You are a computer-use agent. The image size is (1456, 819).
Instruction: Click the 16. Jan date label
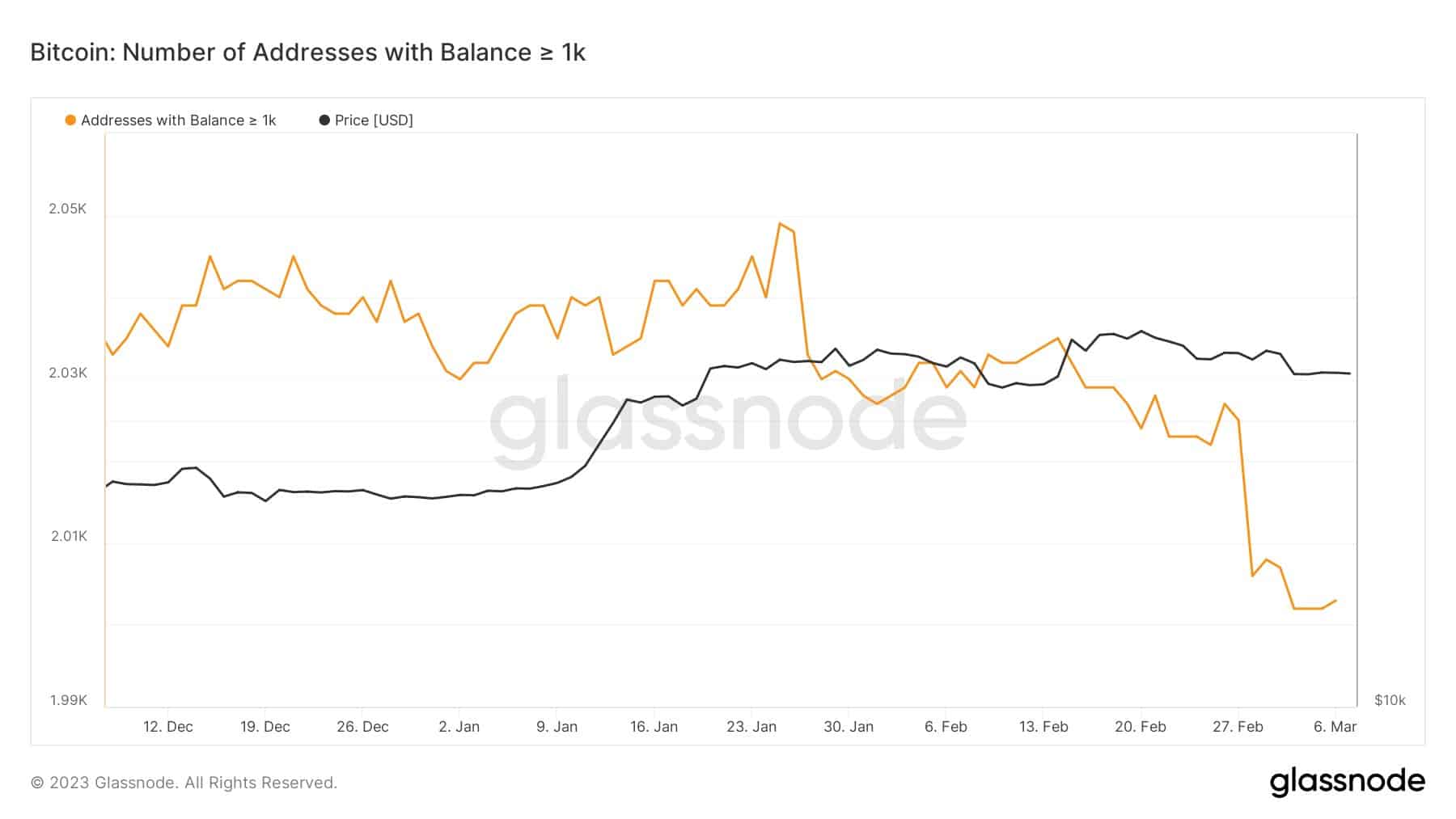coord(654,727)
